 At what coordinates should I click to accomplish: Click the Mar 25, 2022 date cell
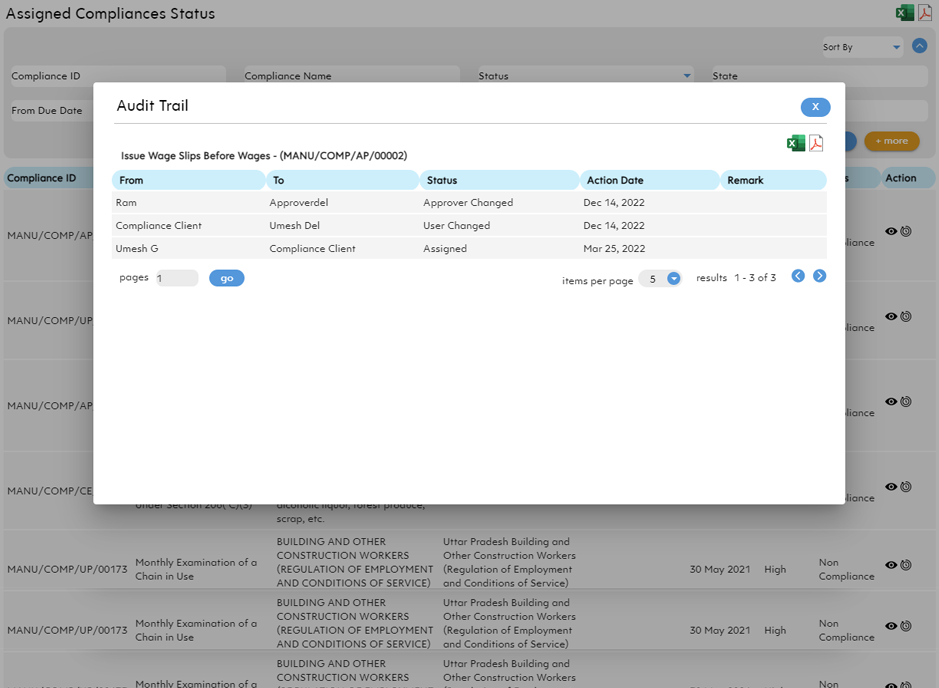614,248
